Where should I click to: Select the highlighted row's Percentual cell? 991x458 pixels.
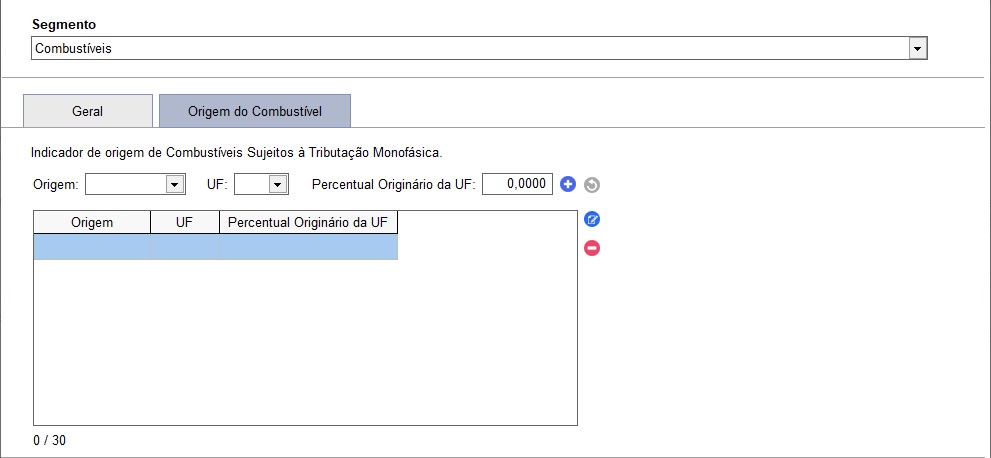(308, 247)
